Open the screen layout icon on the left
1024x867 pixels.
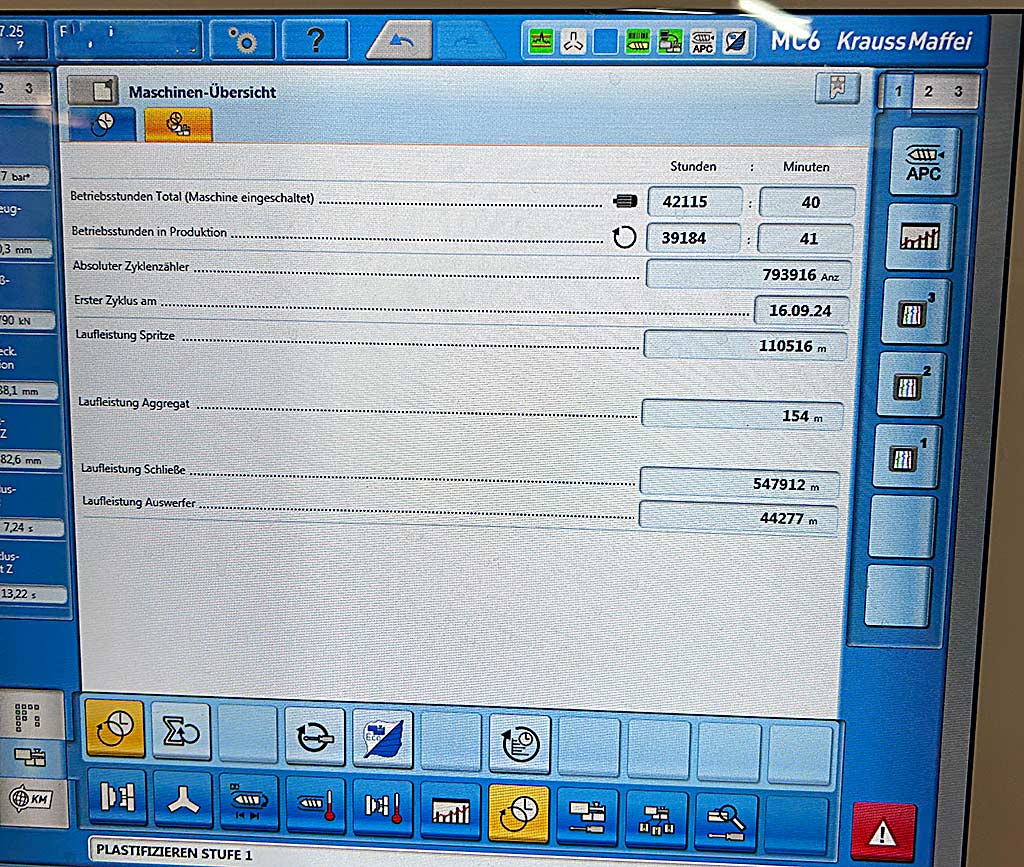pos(30,757)
